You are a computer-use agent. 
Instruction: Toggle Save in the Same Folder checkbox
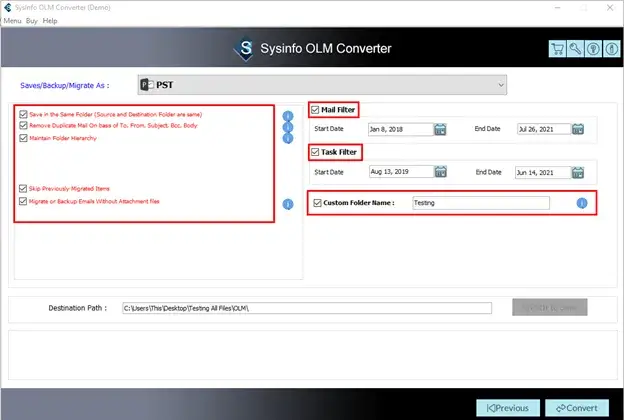[x=23, y=114]
